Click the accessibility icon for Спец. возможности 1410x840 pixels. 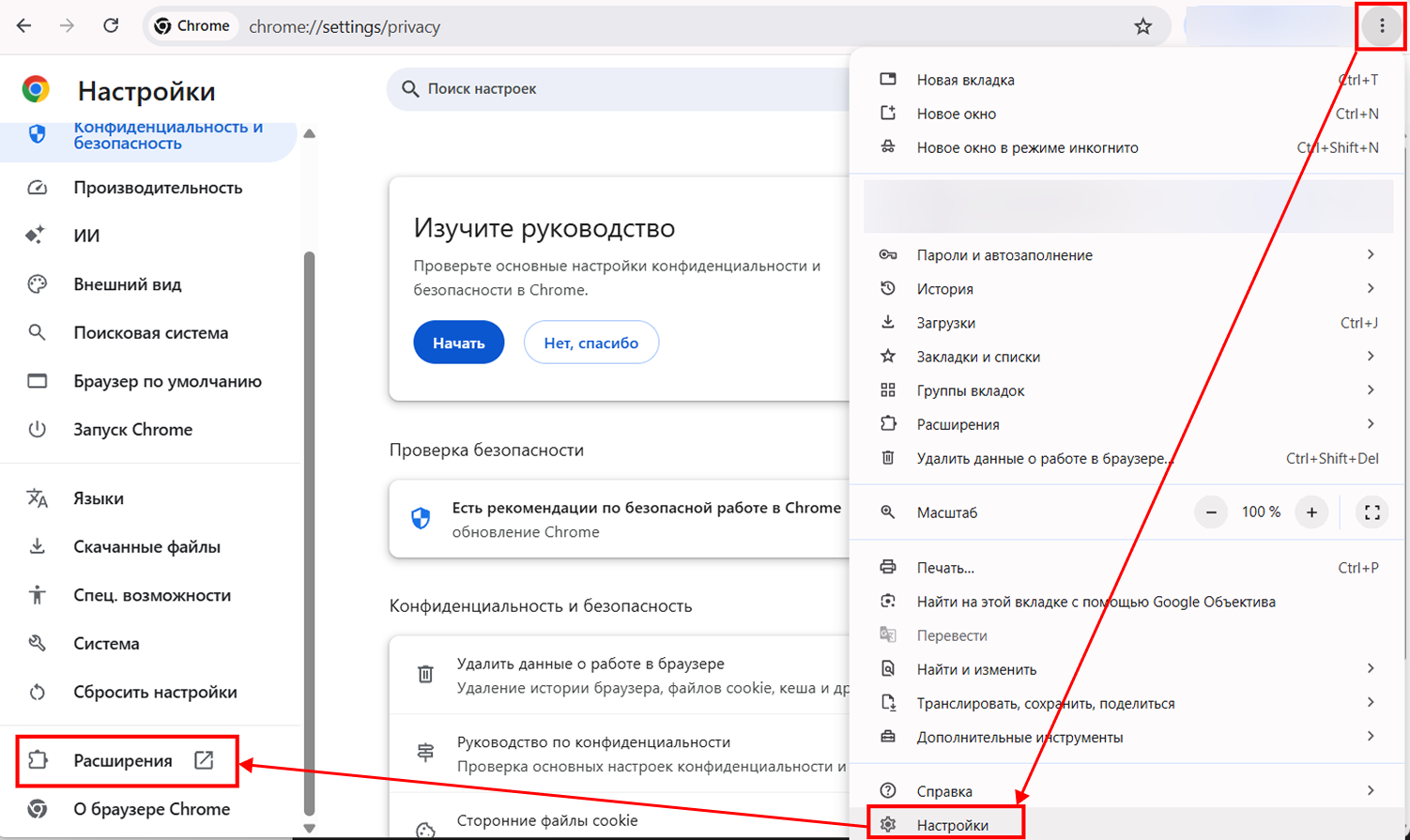37,595
